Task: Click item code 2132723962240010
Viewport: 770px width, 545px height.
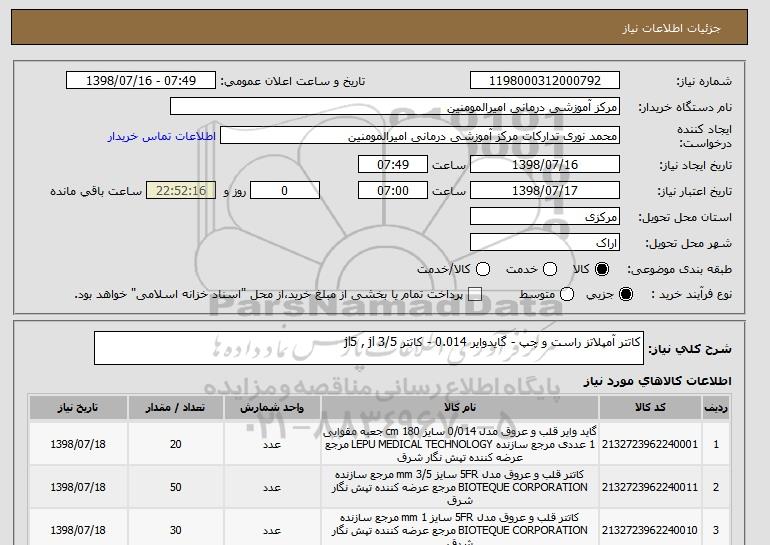Action: [650, 530]
